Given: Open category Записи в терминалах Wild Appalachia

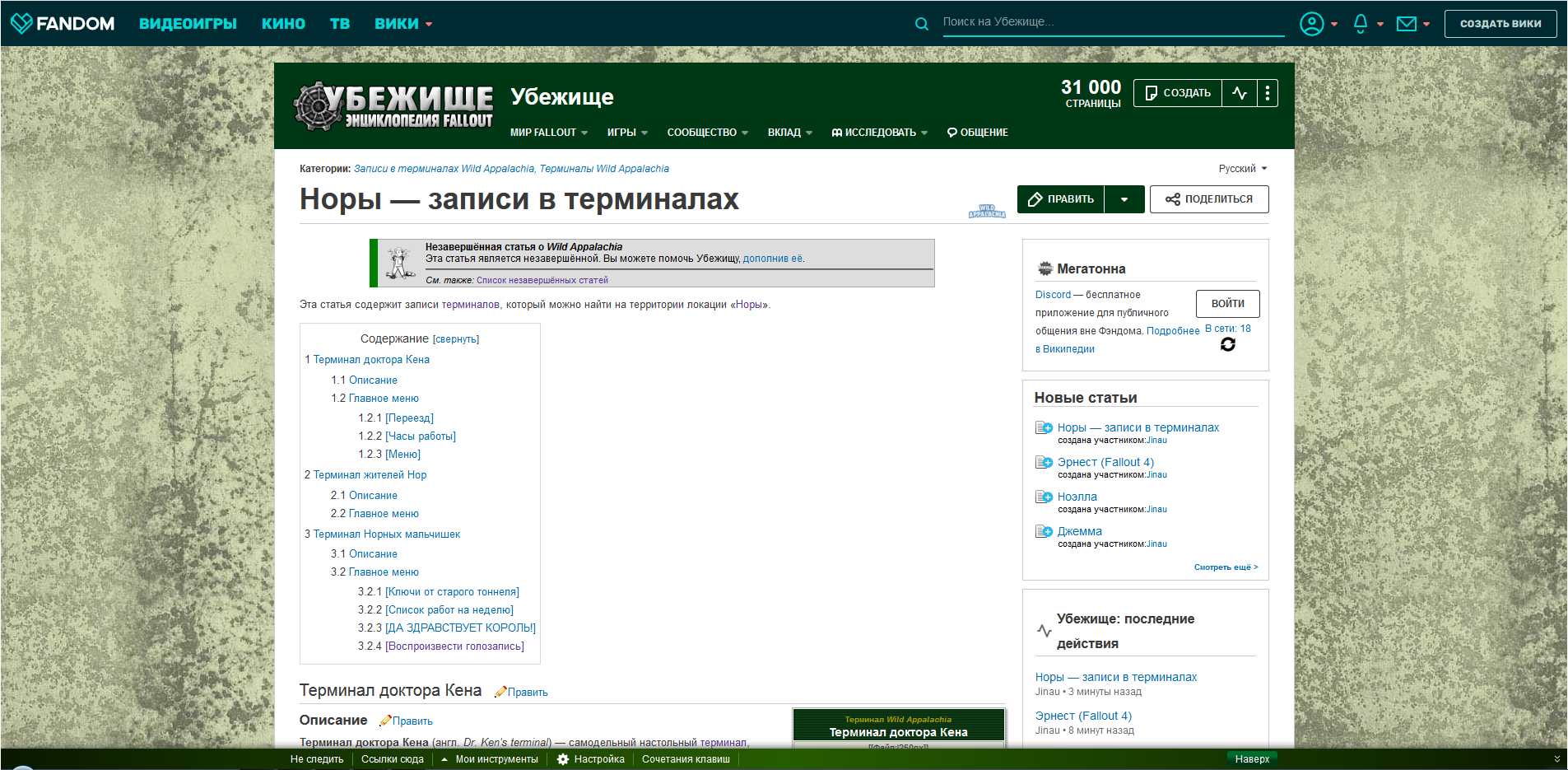Looking at the screenshot, I should pyautogui.click(x=444, y=169).
